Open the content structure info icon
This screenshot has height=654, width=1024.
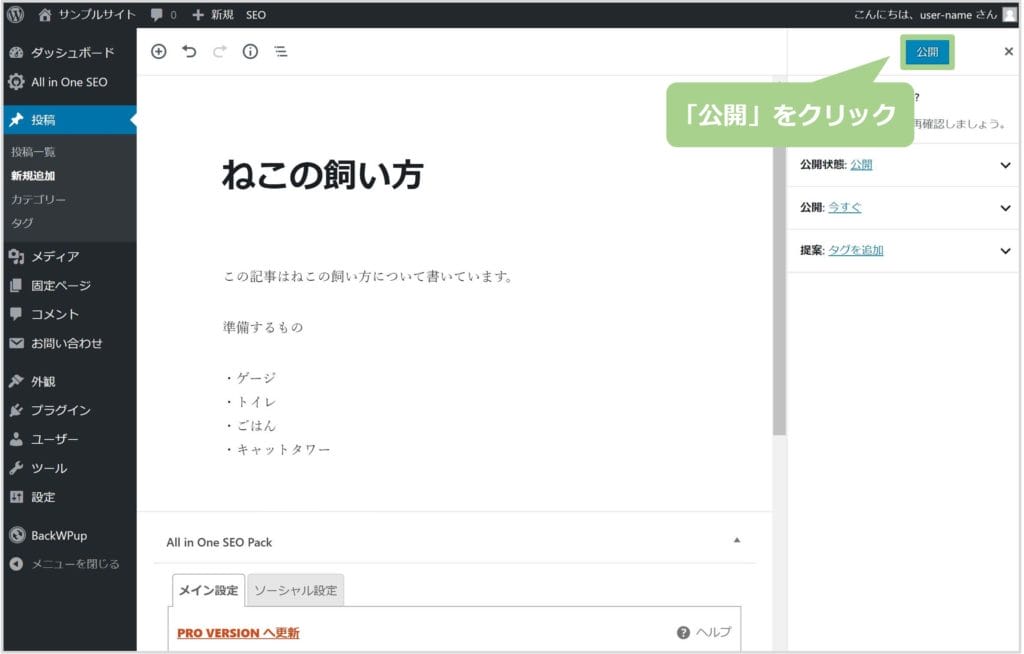(250, 52)
